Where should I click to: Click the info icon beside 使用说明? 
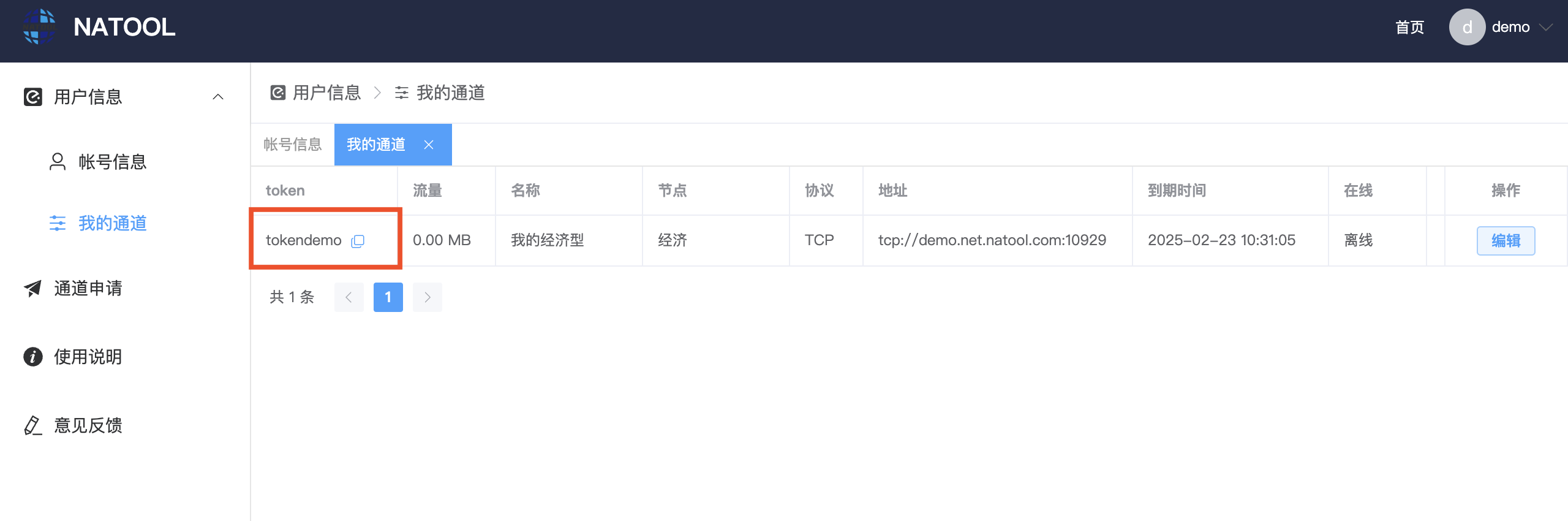pyautogui.click(x=32, y=357)
